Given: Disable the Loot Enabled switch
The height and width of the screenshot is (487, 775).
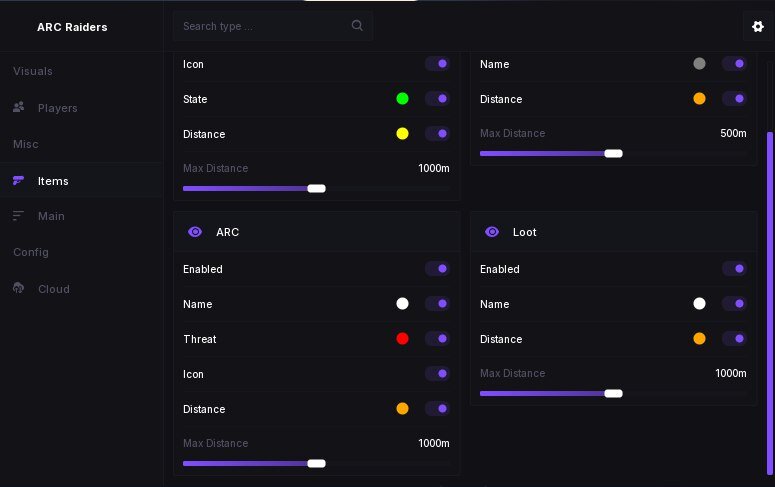Looking at the screenshot, I should (734, 268).
